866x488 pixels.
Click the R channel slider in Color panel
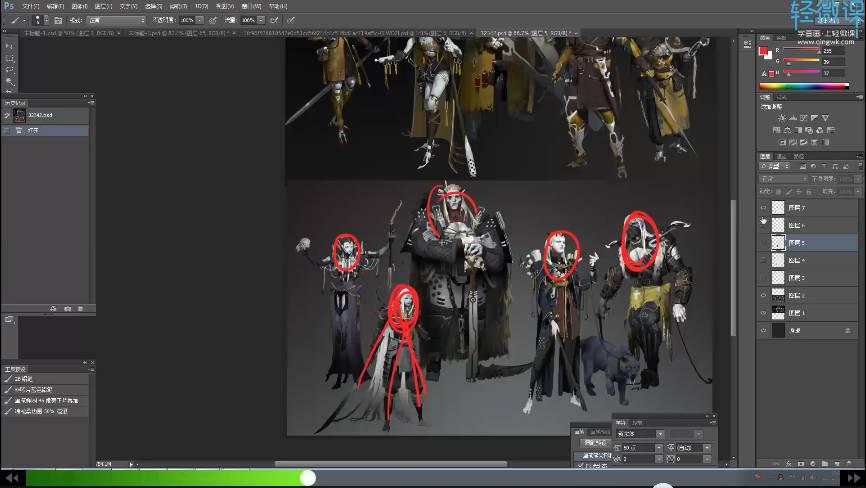801,50
